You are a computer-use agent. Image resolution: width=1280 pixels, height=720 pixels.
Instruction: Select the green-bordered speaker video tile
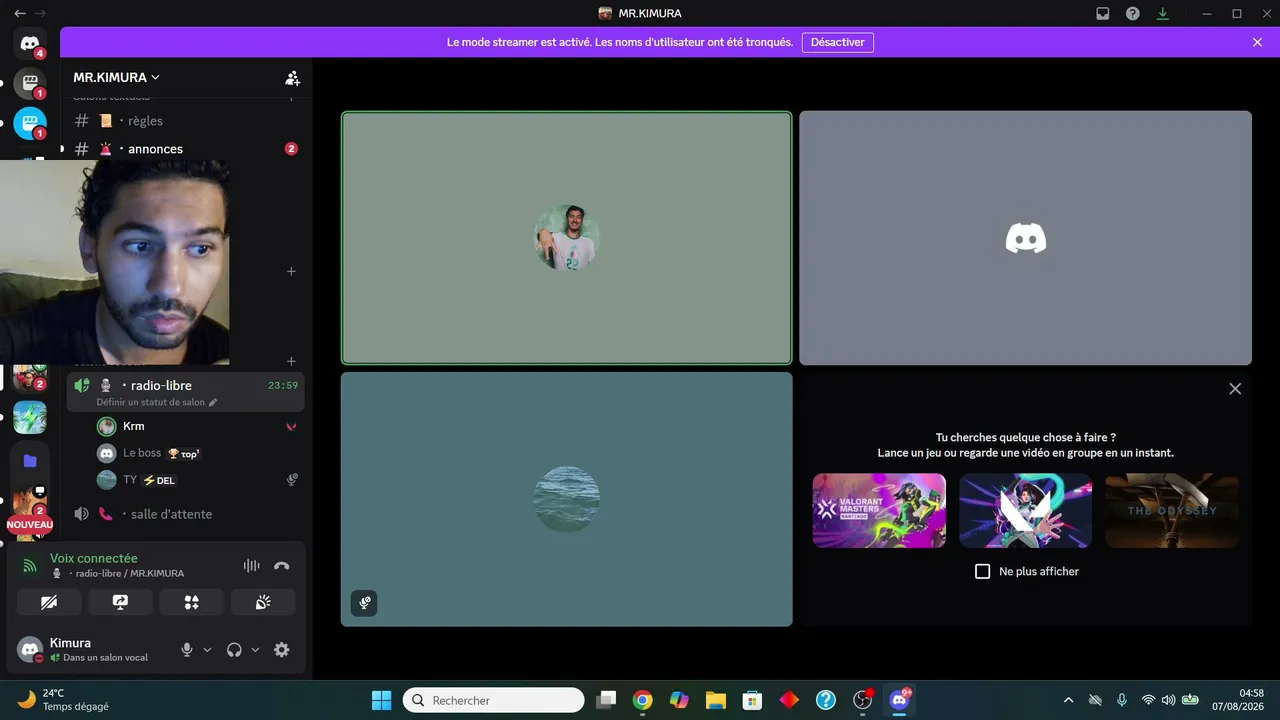click(567, 238)
